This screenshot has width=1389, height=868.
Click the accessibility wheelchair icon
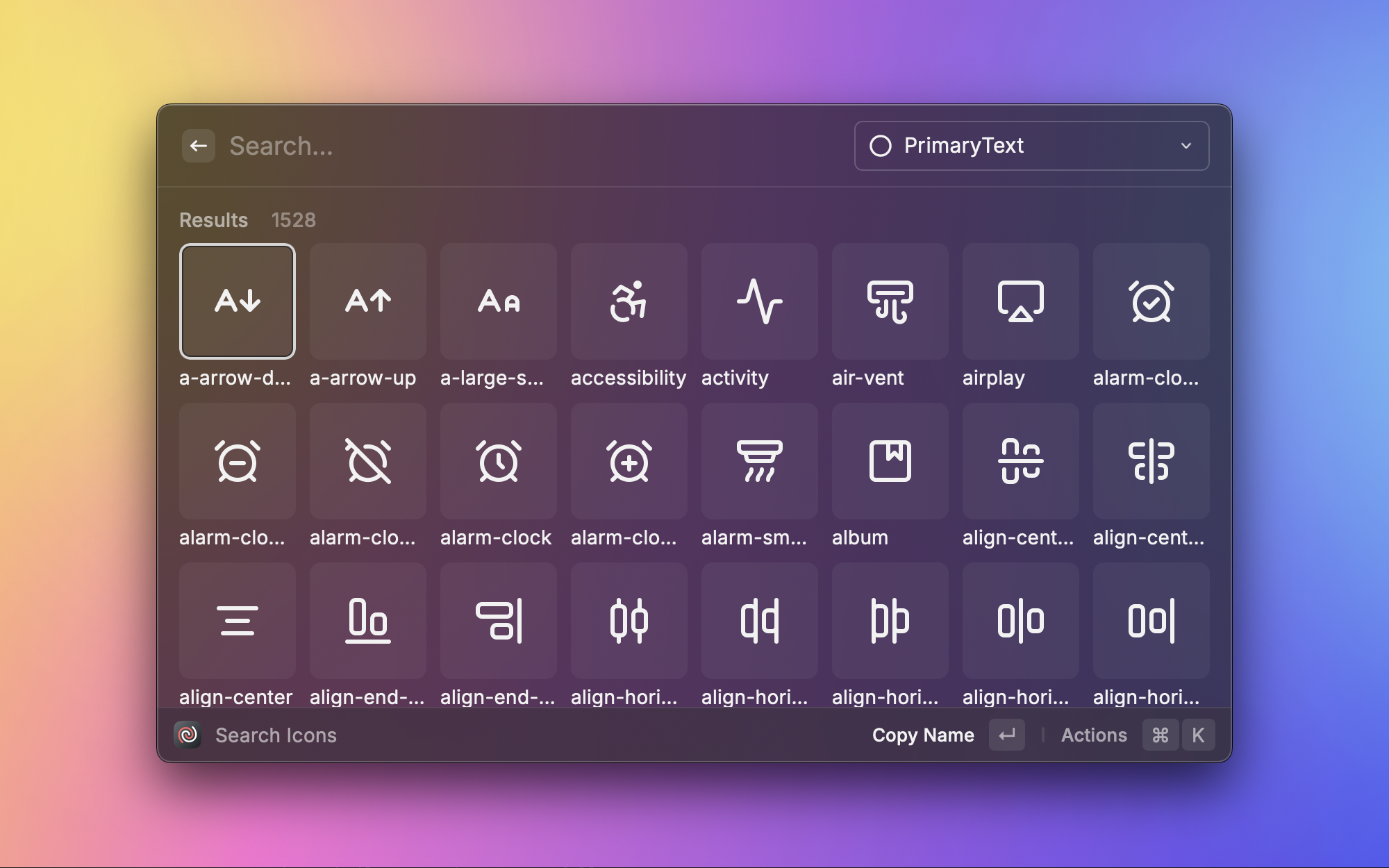[x=629, y=301]
